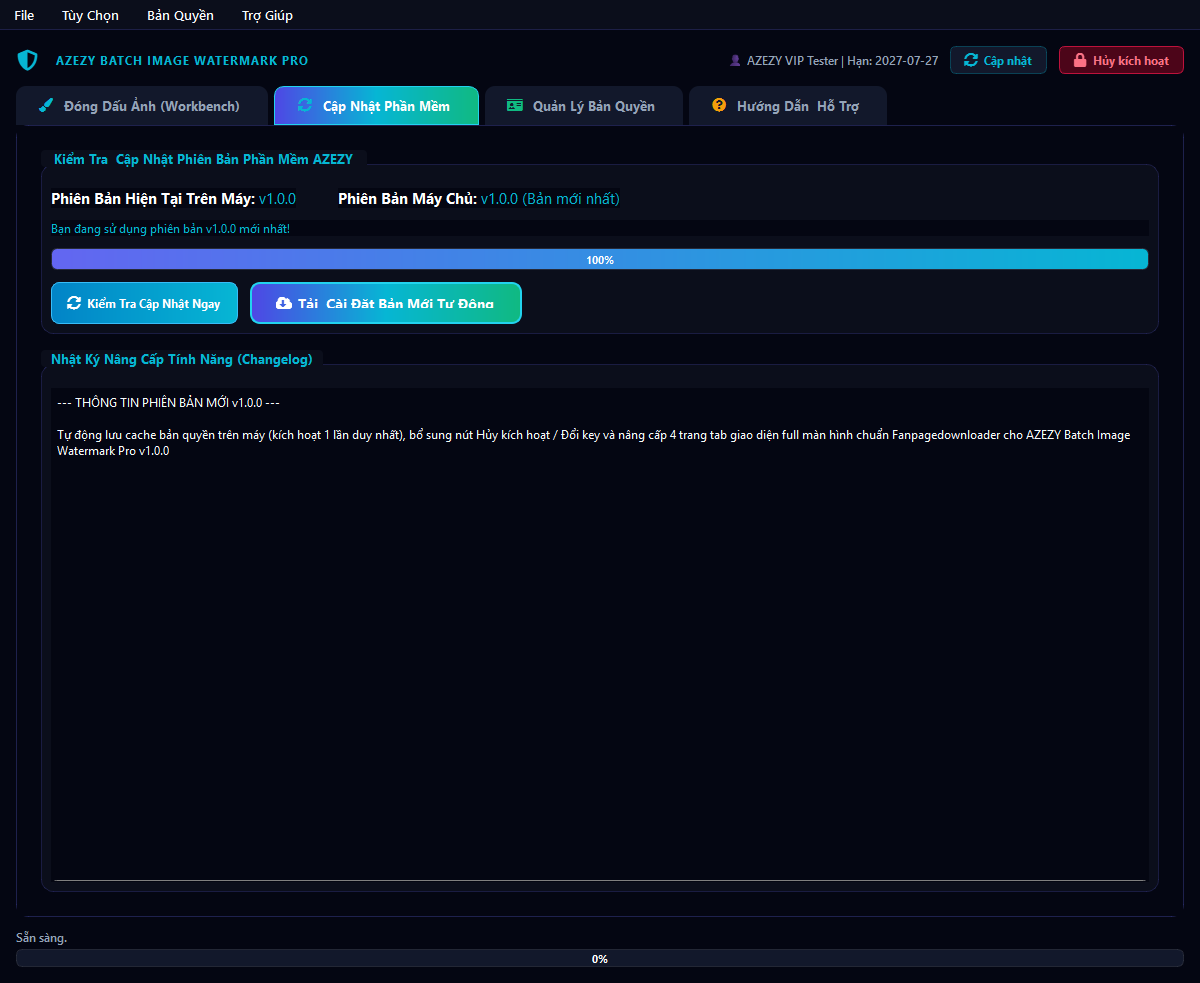Click the Kiểm Tra Cập Nhật Phiên Bản group title
1200x983 pixels.
pyautogui.click(x=203, y=159)
